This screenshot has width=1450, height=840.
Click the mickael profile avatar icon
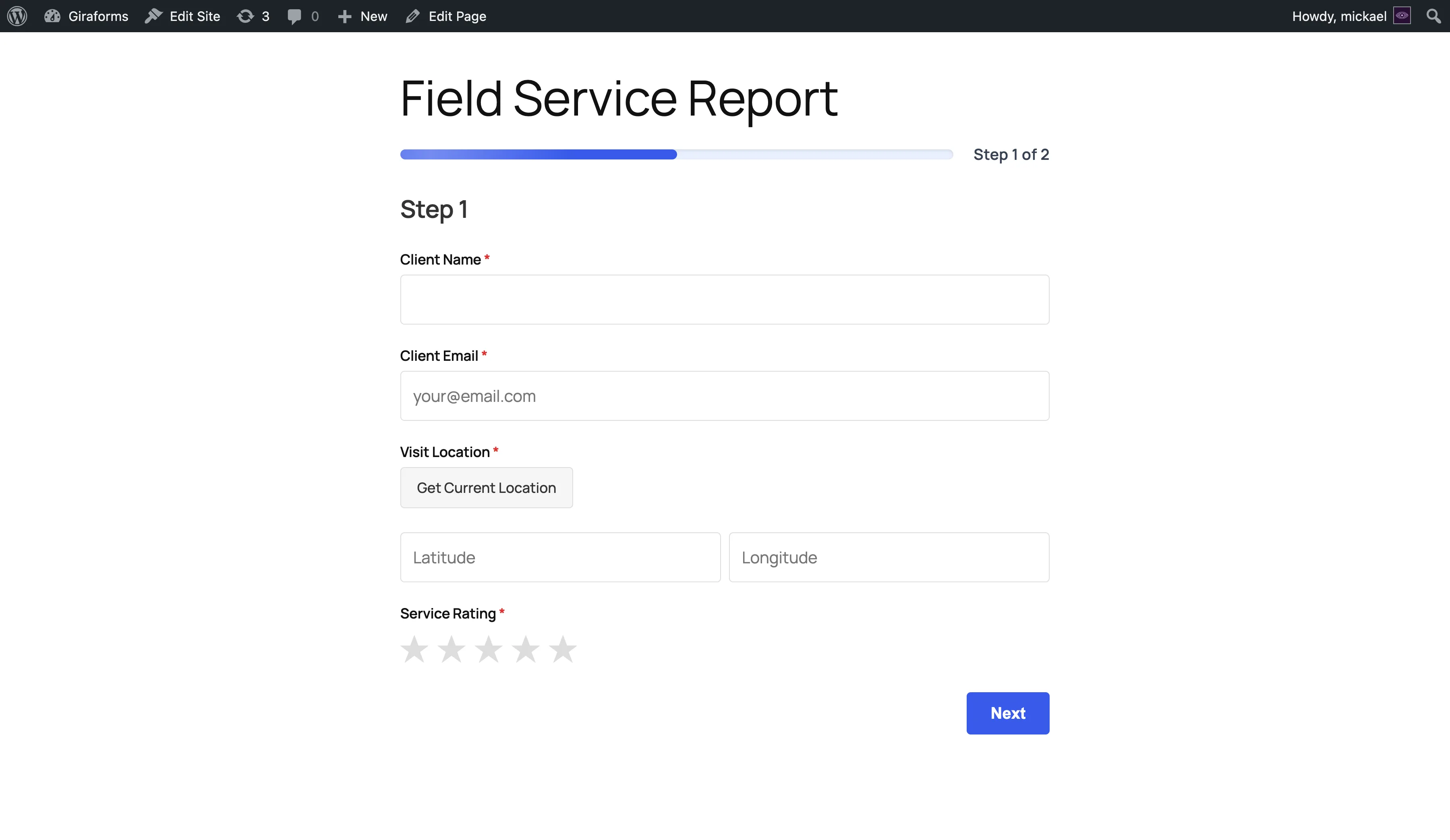[x=1402, y=16]
